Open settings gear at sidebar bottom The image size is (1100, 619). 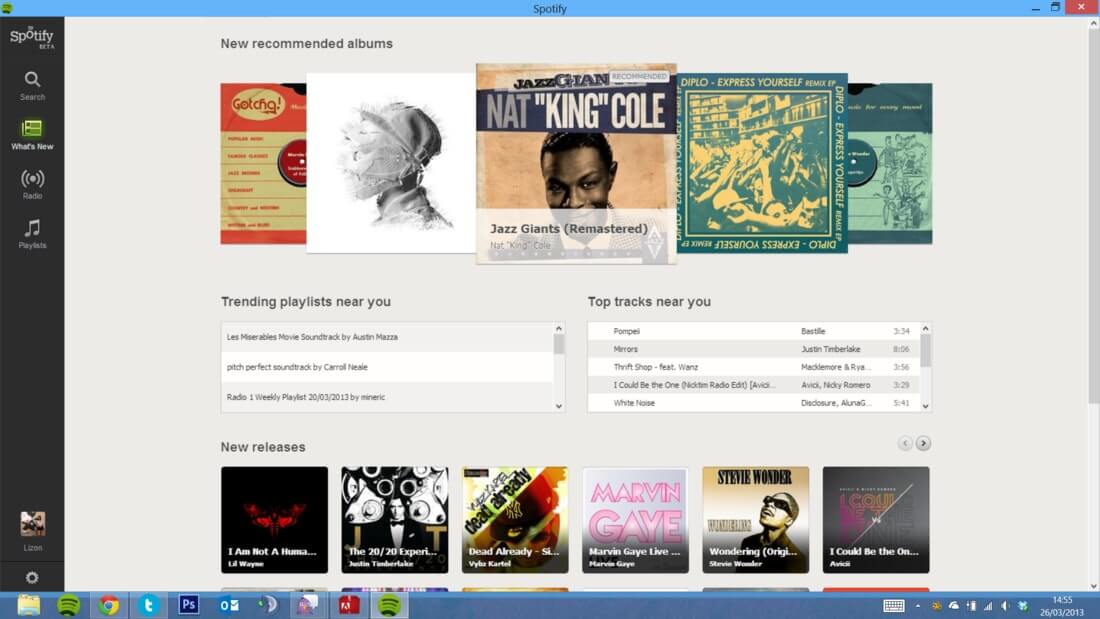[x=32, y=578]
